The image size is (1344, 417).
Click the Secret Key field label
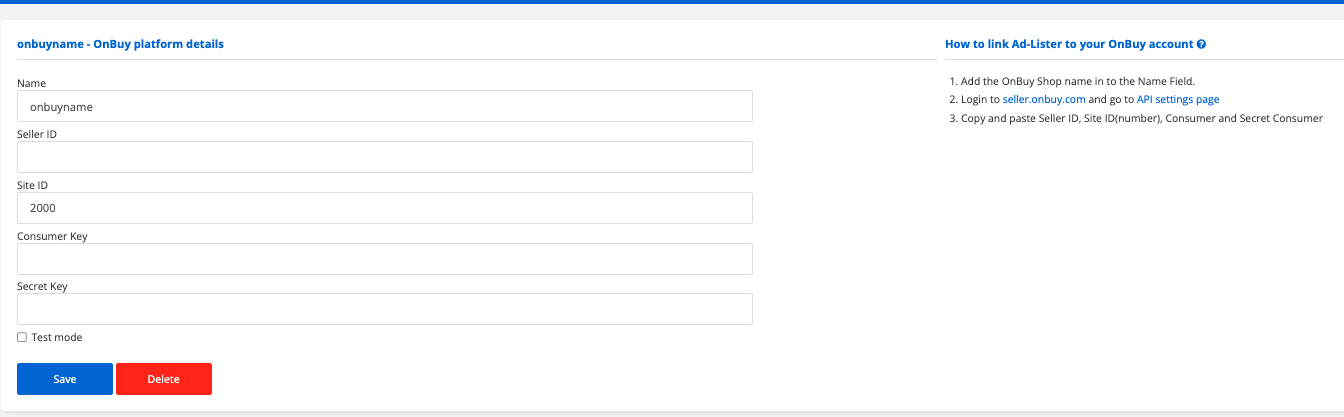(x=42, y=286)
